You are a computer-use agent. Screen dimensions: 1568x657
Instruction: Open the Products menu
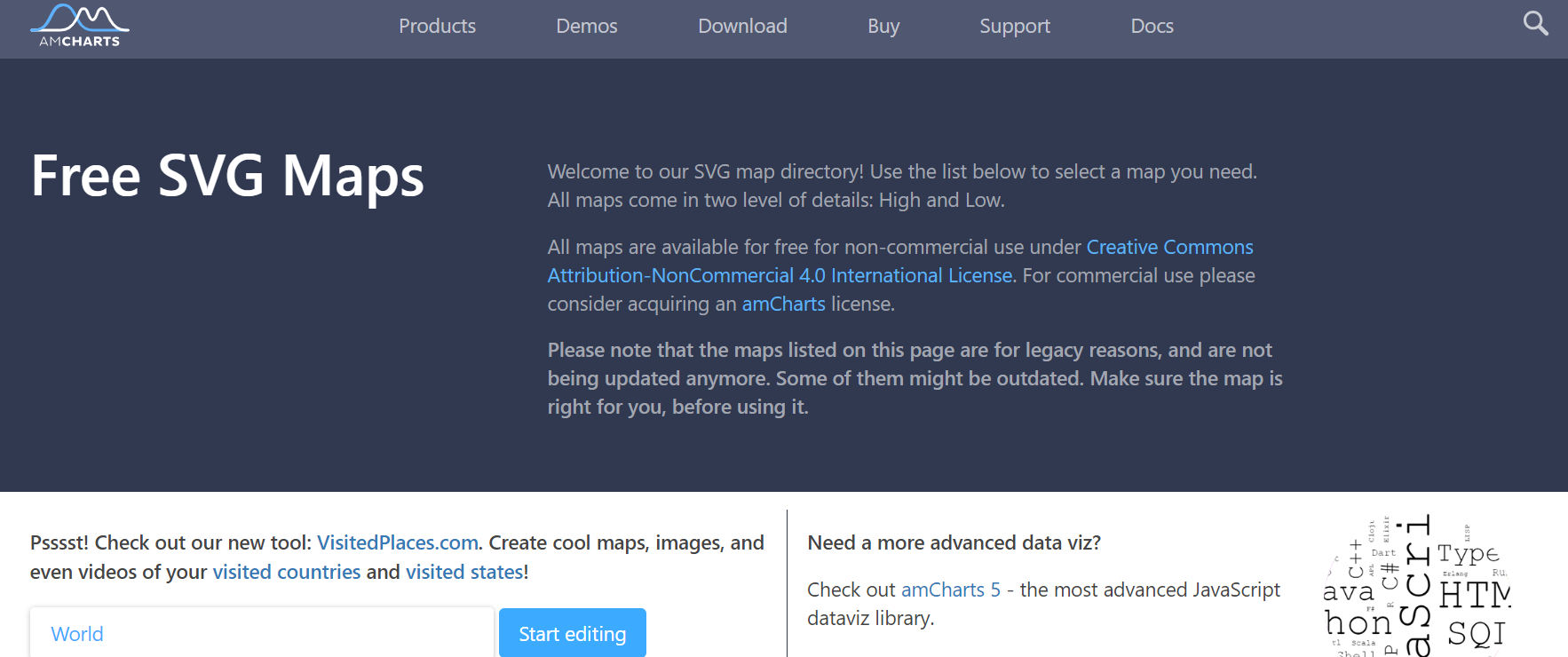(437, 27)
